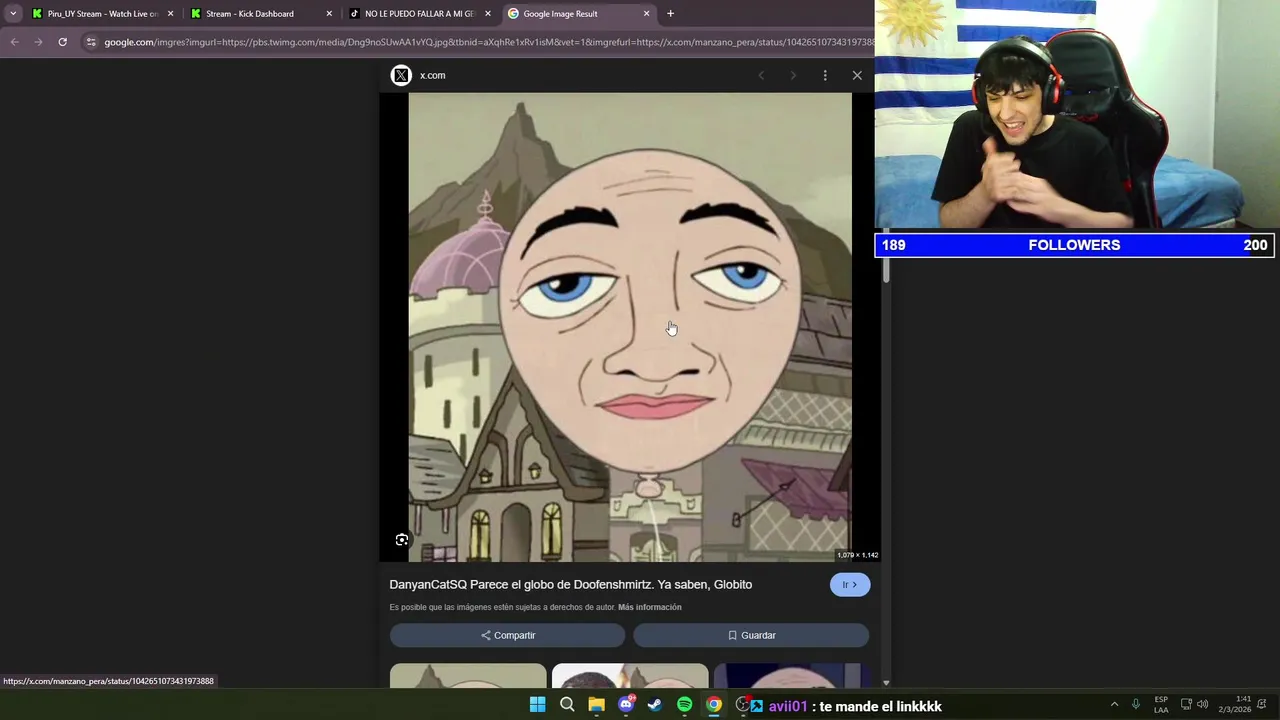Close the image preview panel
The image size is (1280, 720).
point(857,75)
